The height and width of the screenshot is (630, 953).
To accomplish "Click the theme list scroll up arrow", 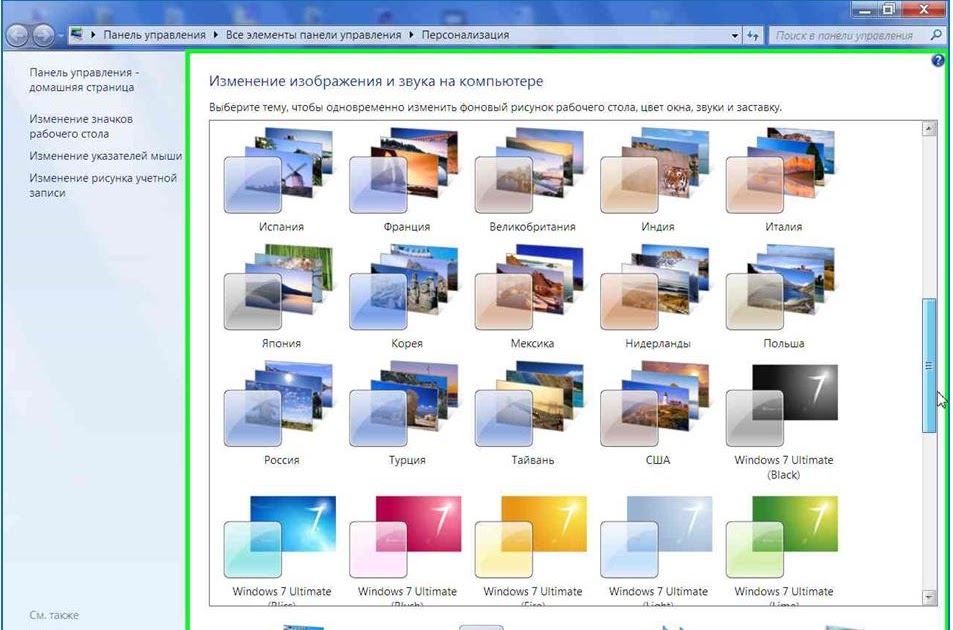I will pos(929,128).
